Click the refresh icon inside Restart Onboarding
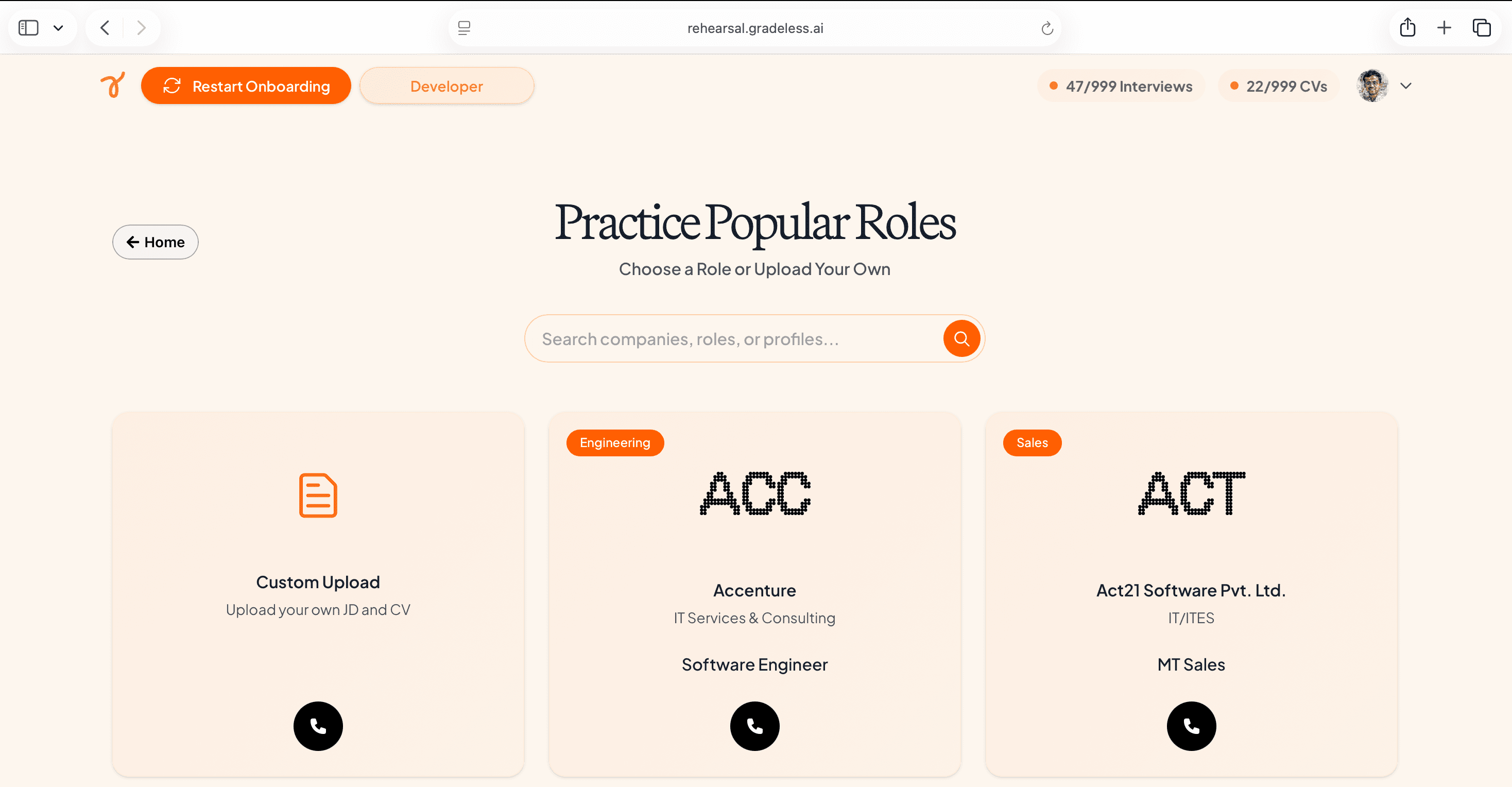The height and width of the screenshot is (787, 1512). 172,85
